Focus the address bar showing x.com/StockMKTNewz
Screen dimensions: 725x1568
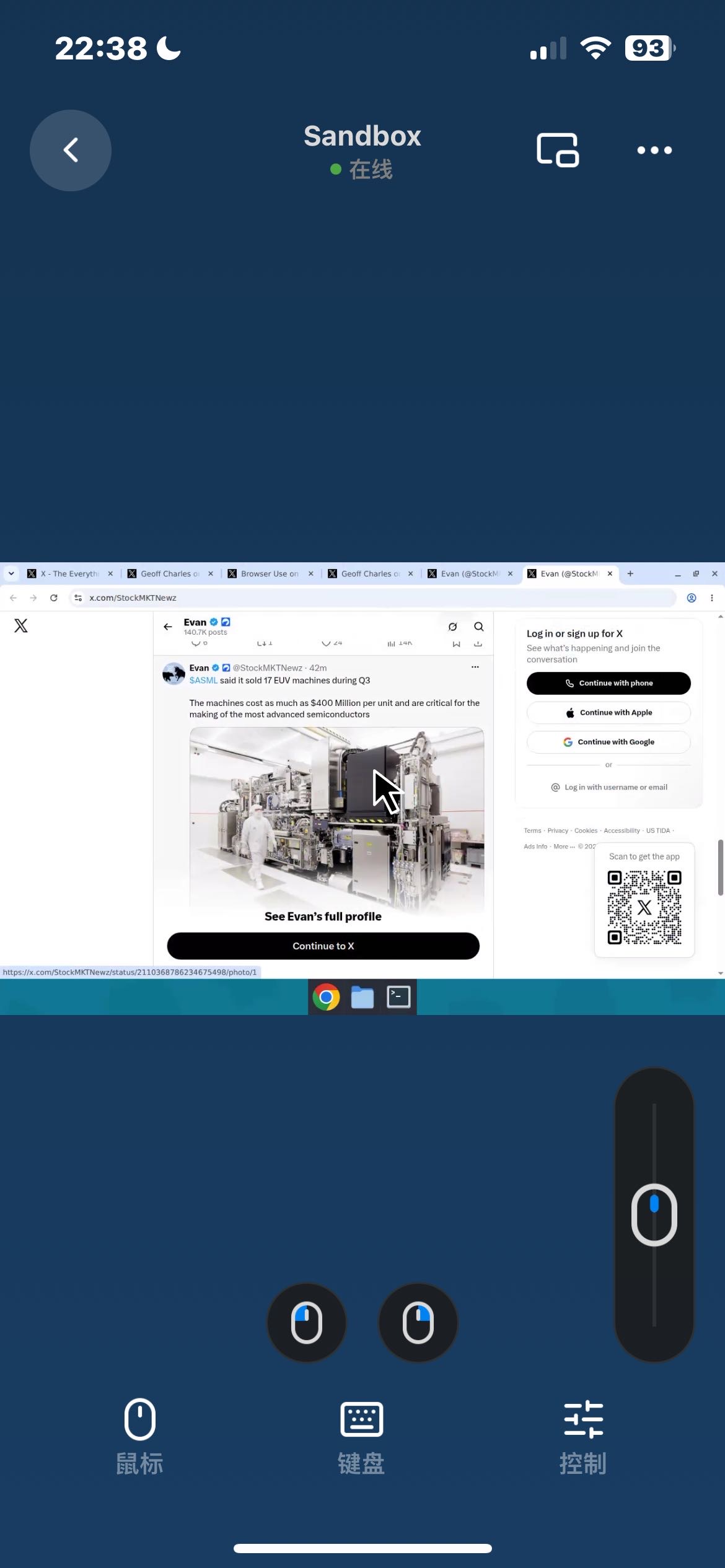[x=372, y=598]
